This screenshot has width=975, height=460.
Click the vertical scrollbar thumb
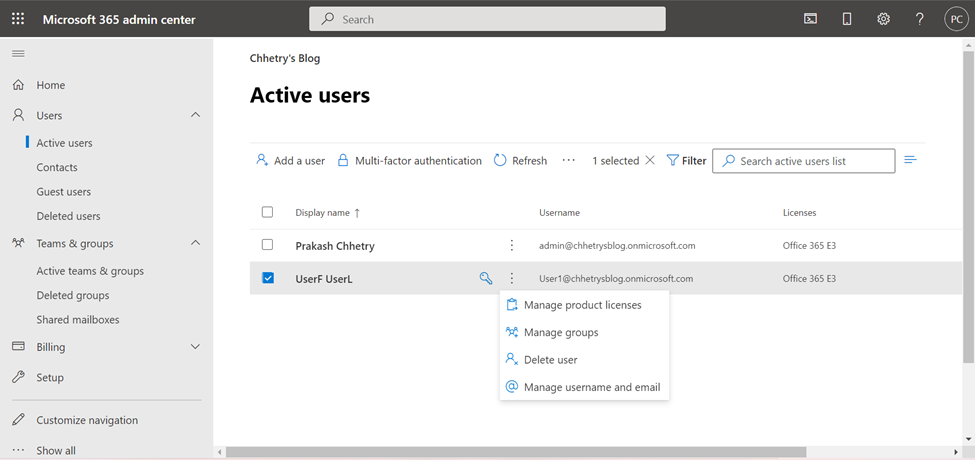(969, 205)
